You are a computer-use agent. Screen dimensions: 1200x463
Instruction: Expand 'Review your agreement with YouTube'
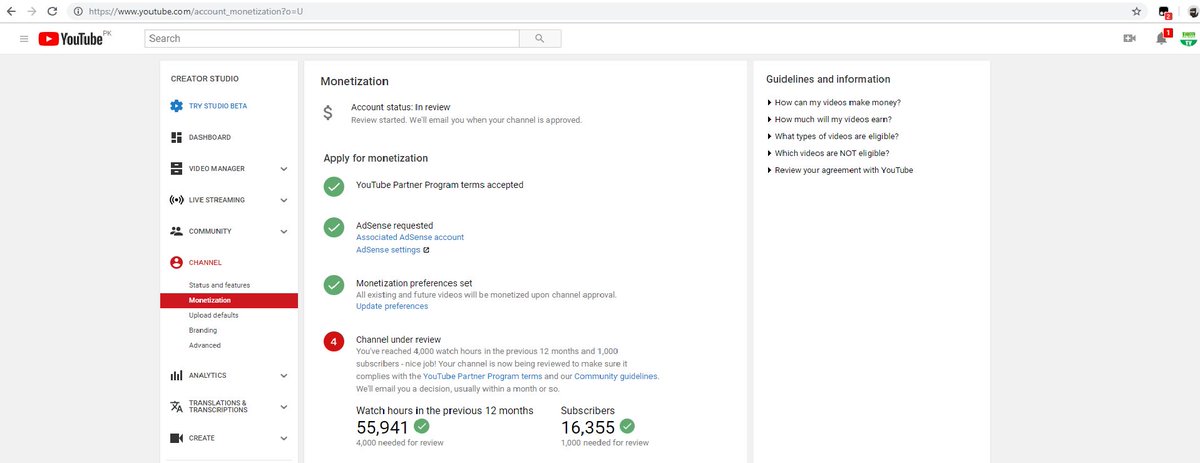pyautogui.click(x=840, y=170)
